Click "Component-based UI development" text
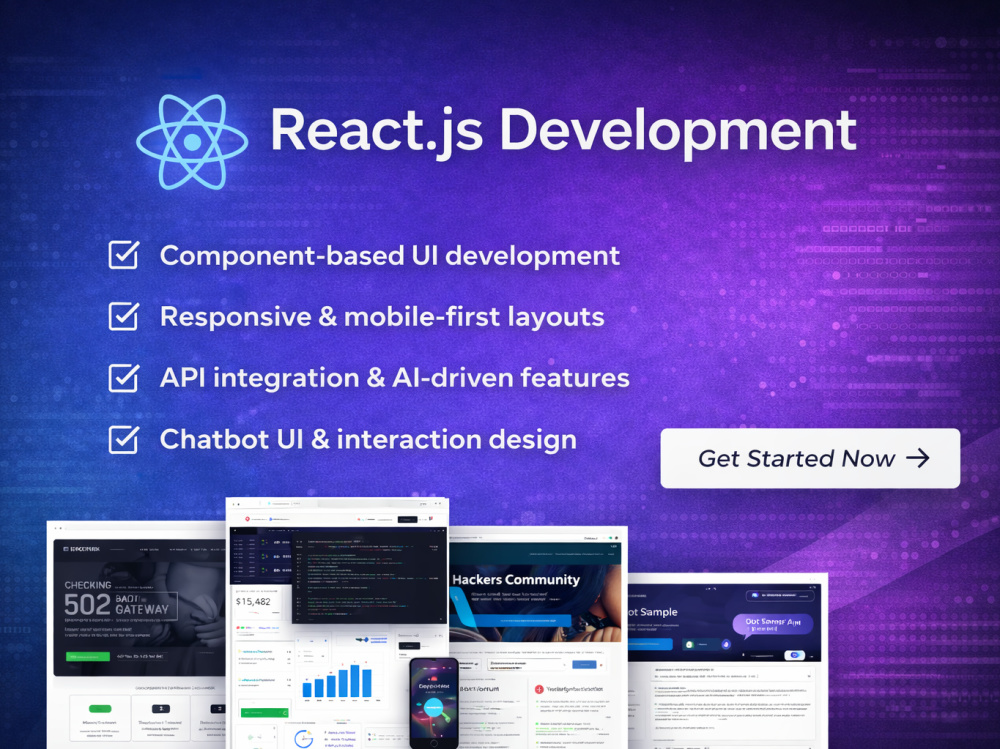1000x749 pixels. coord(390,255)
